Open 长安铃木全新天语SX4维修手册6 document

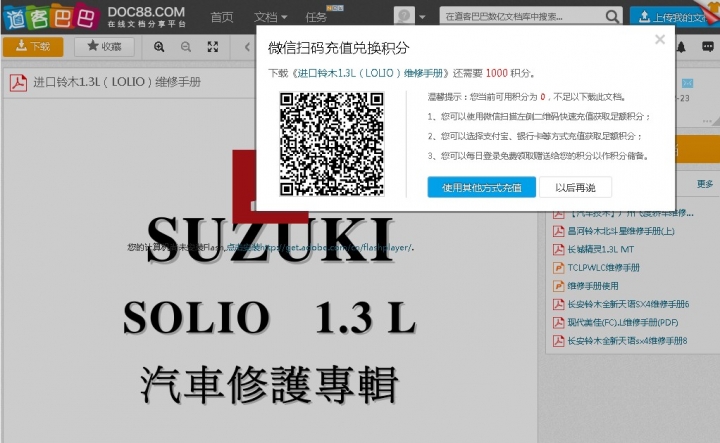pos(628,304)
